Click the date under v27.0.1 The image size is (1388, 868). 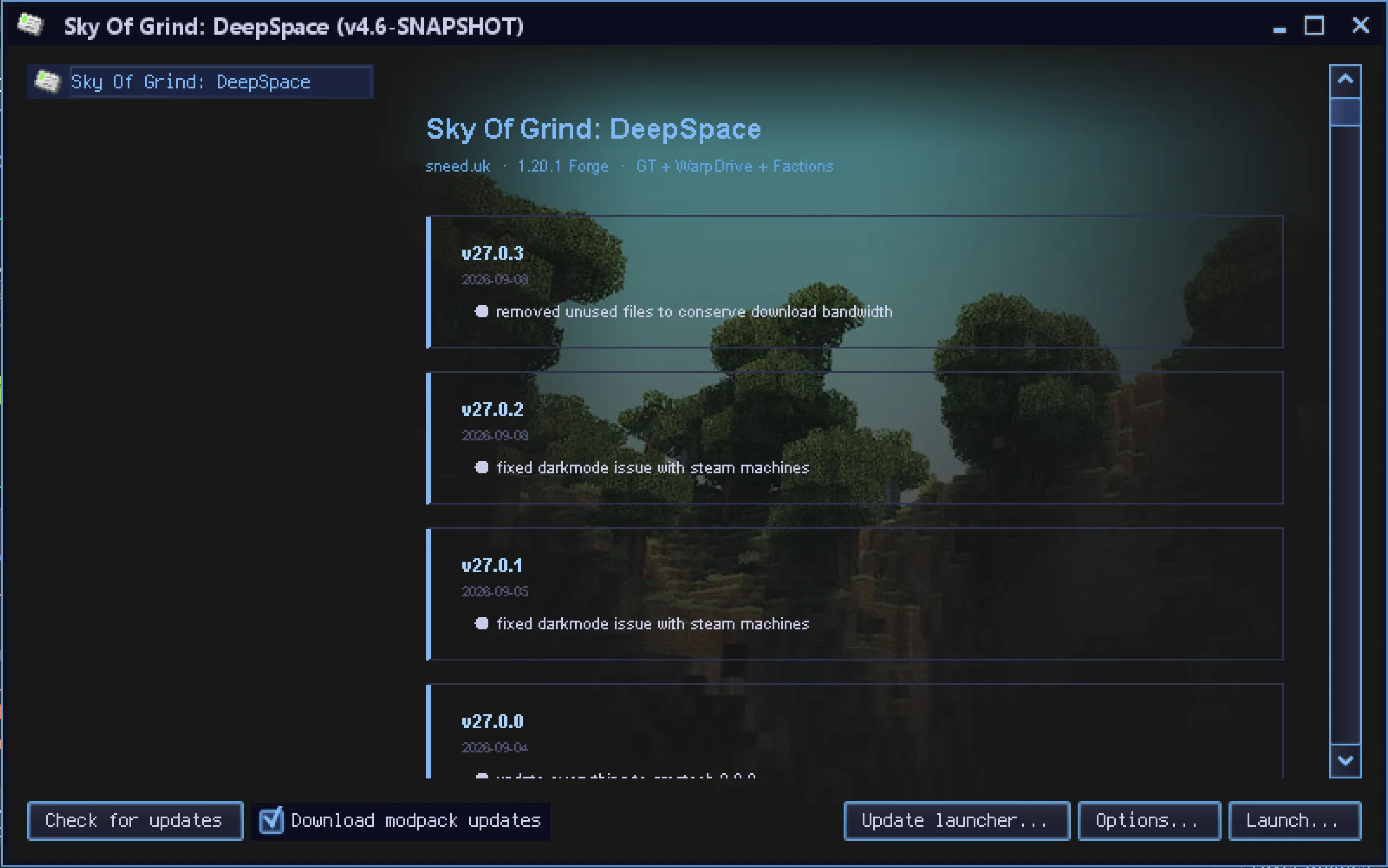pos(495,591)
